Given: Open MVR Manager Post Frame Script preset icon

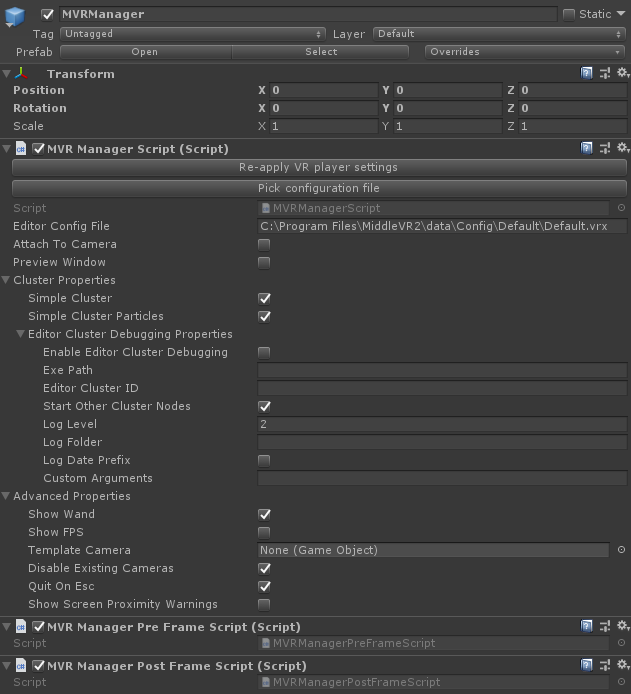Looking at the screenshot, I should coord(604,665).
